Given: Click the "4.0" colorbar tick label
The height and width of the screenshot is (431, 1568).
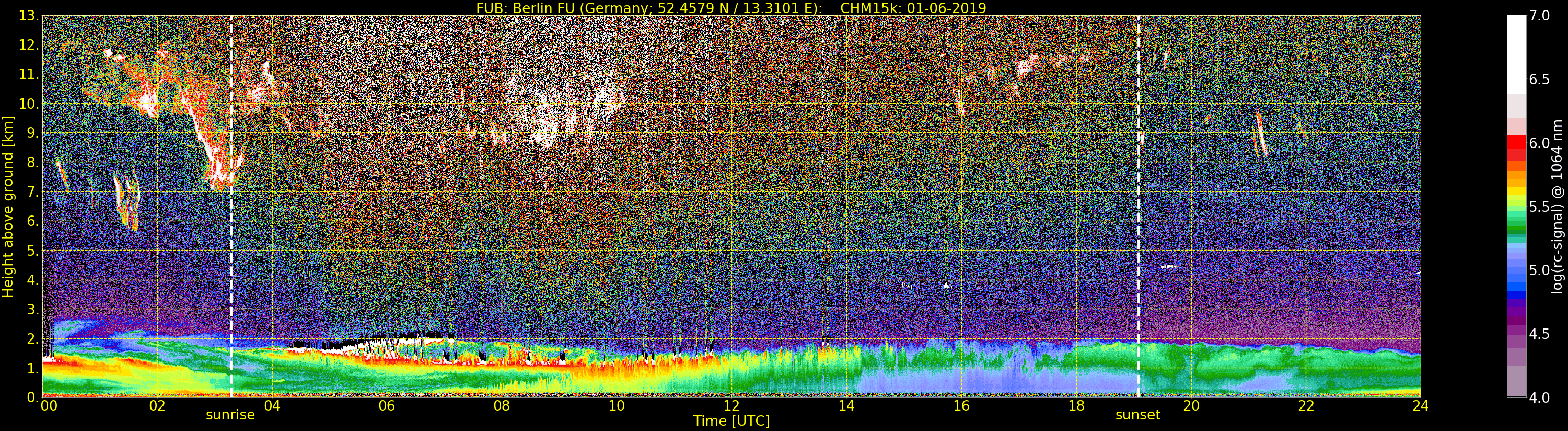Looking at the screenshot, I should pos(1539,398).
